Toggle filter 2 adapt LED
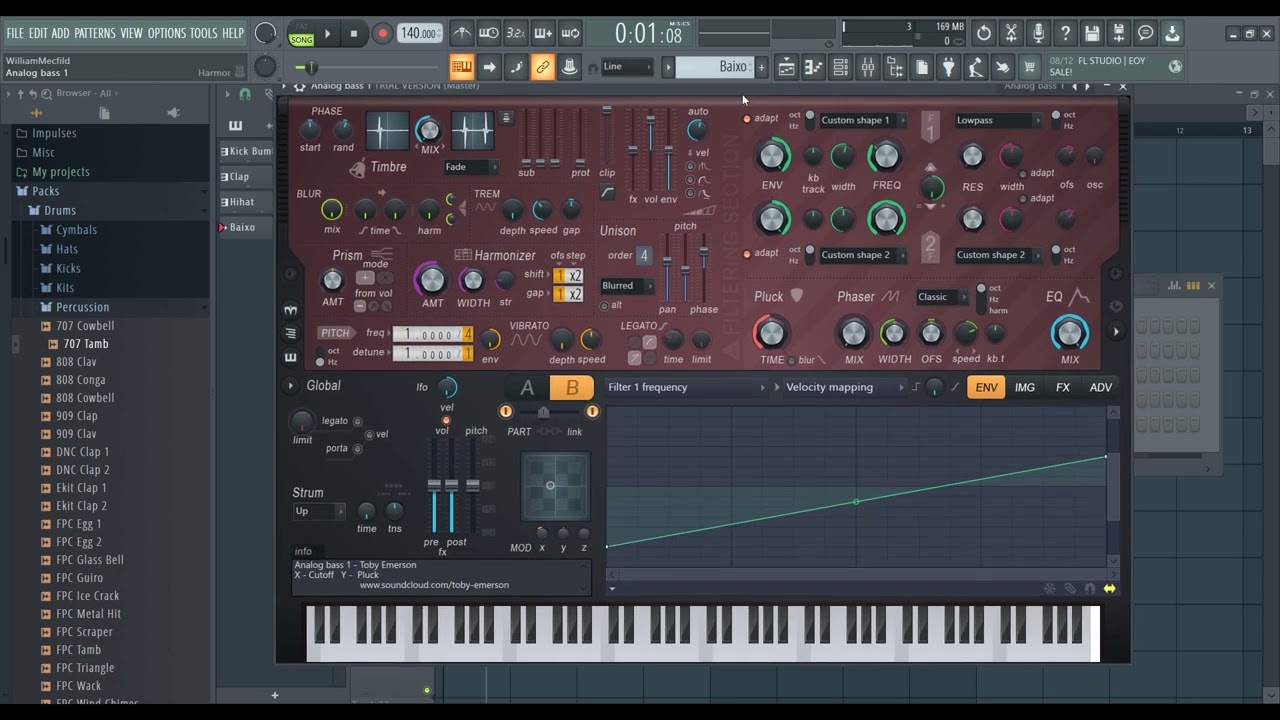 coord(747,254)
